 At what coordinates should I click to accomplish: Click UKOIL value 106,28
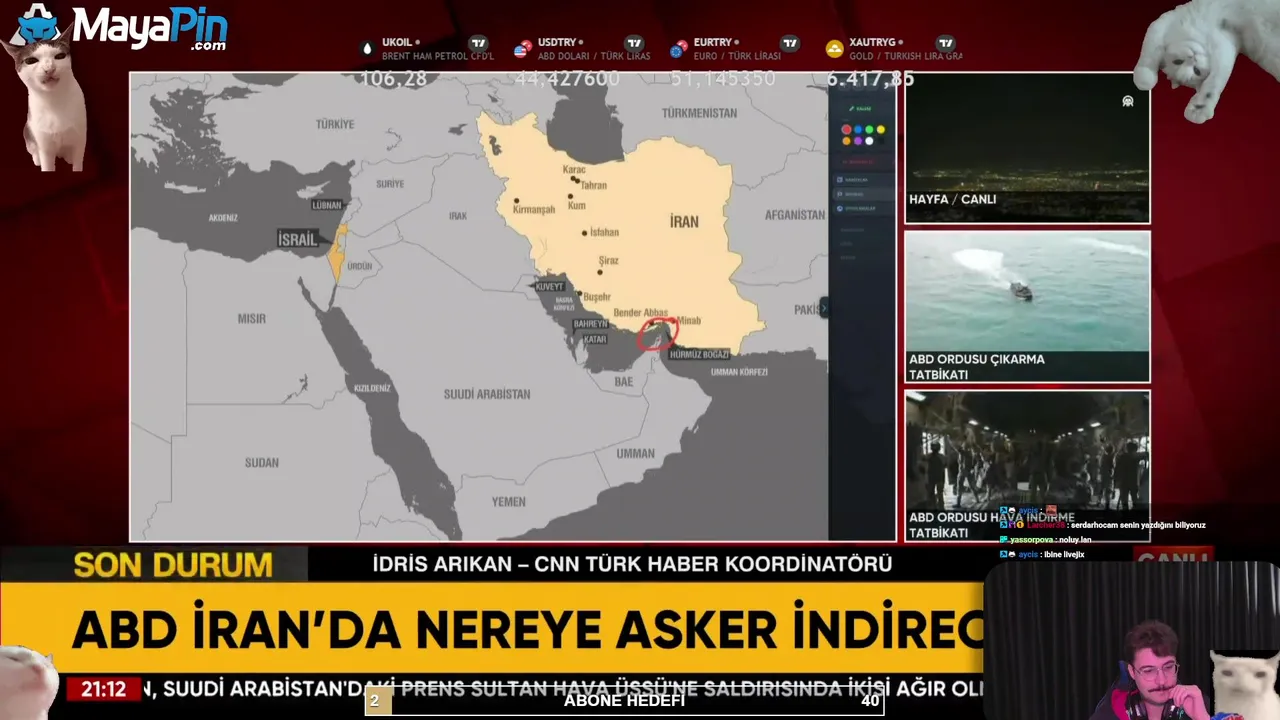393,79
